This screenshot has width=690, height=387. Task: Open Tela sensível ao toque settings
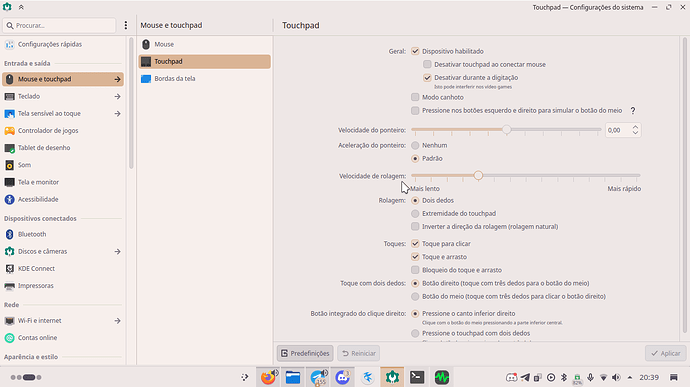pyautogui.click(x=63, y=114)
